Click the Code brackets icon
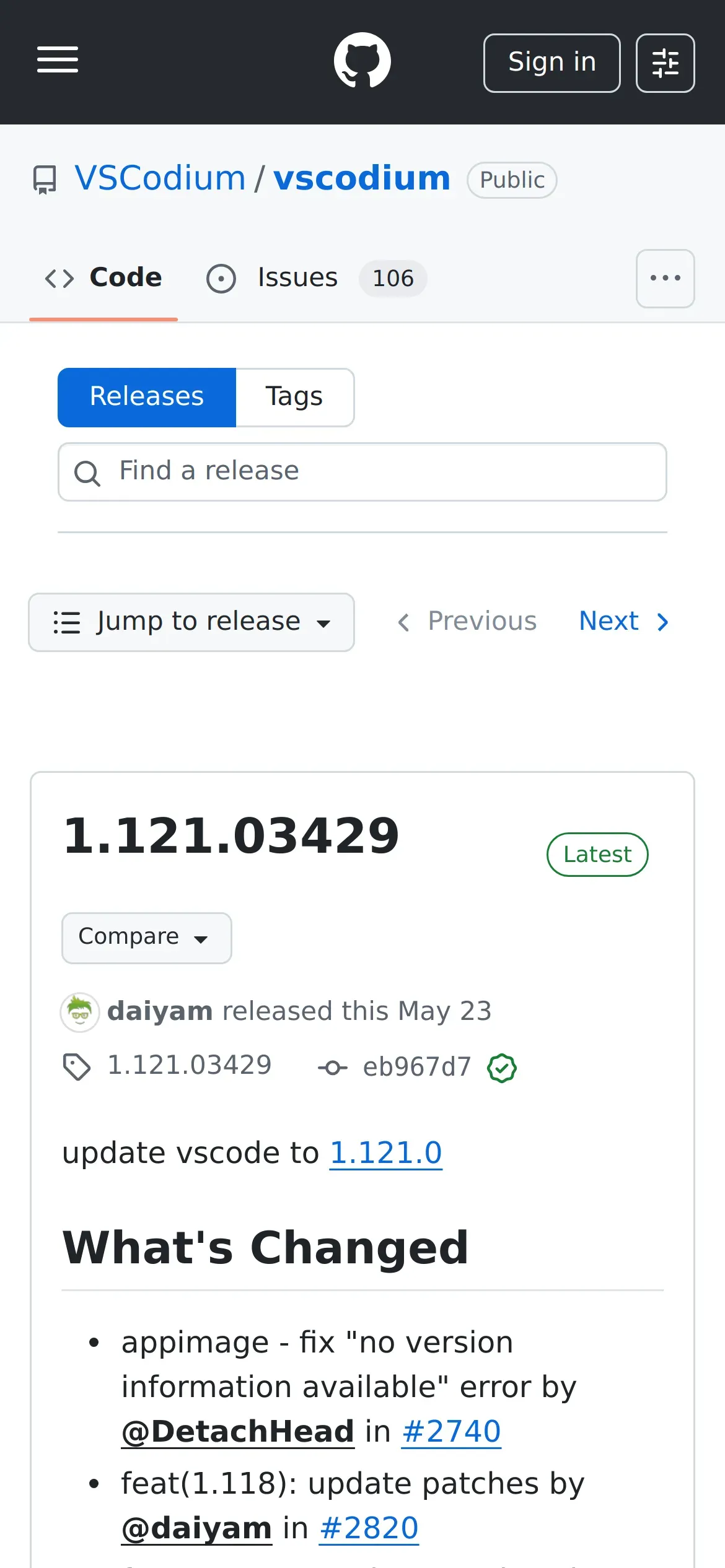 (x=59, y=279)
